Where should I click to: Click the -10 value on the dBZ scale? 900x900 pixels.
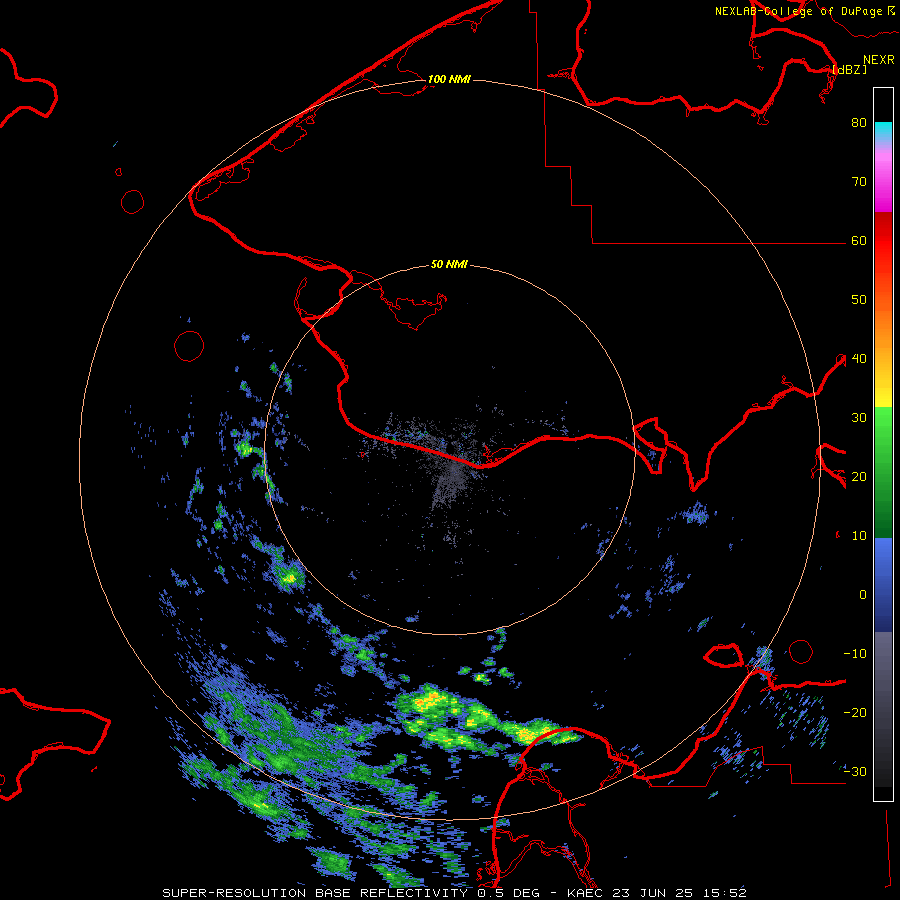coord(855,654)
